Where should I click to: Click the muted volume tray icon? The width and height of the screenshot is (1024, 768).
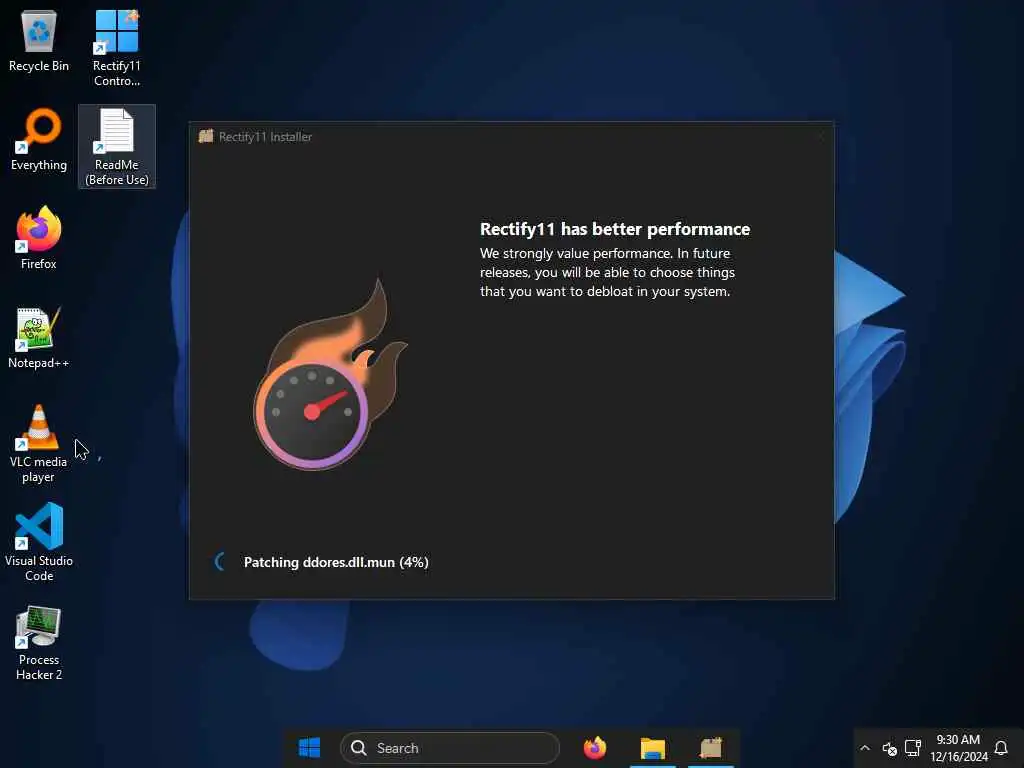(x=889, y=748)
